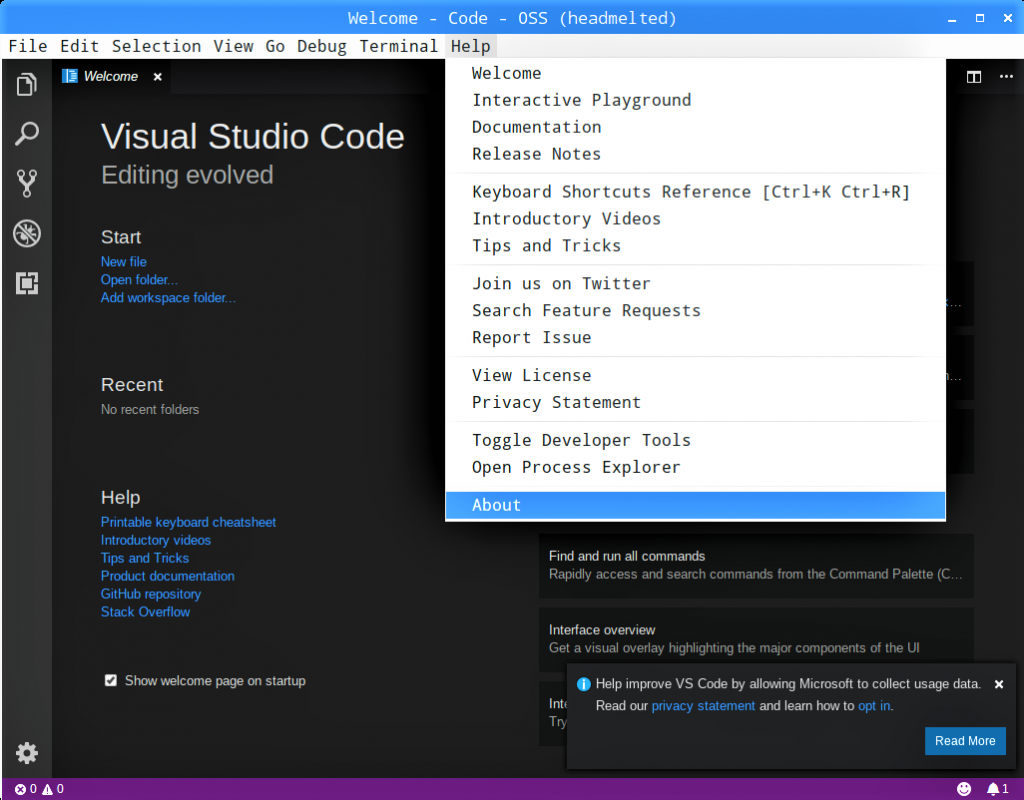
Task: Select Join us on Twitter
Action: 695,283
